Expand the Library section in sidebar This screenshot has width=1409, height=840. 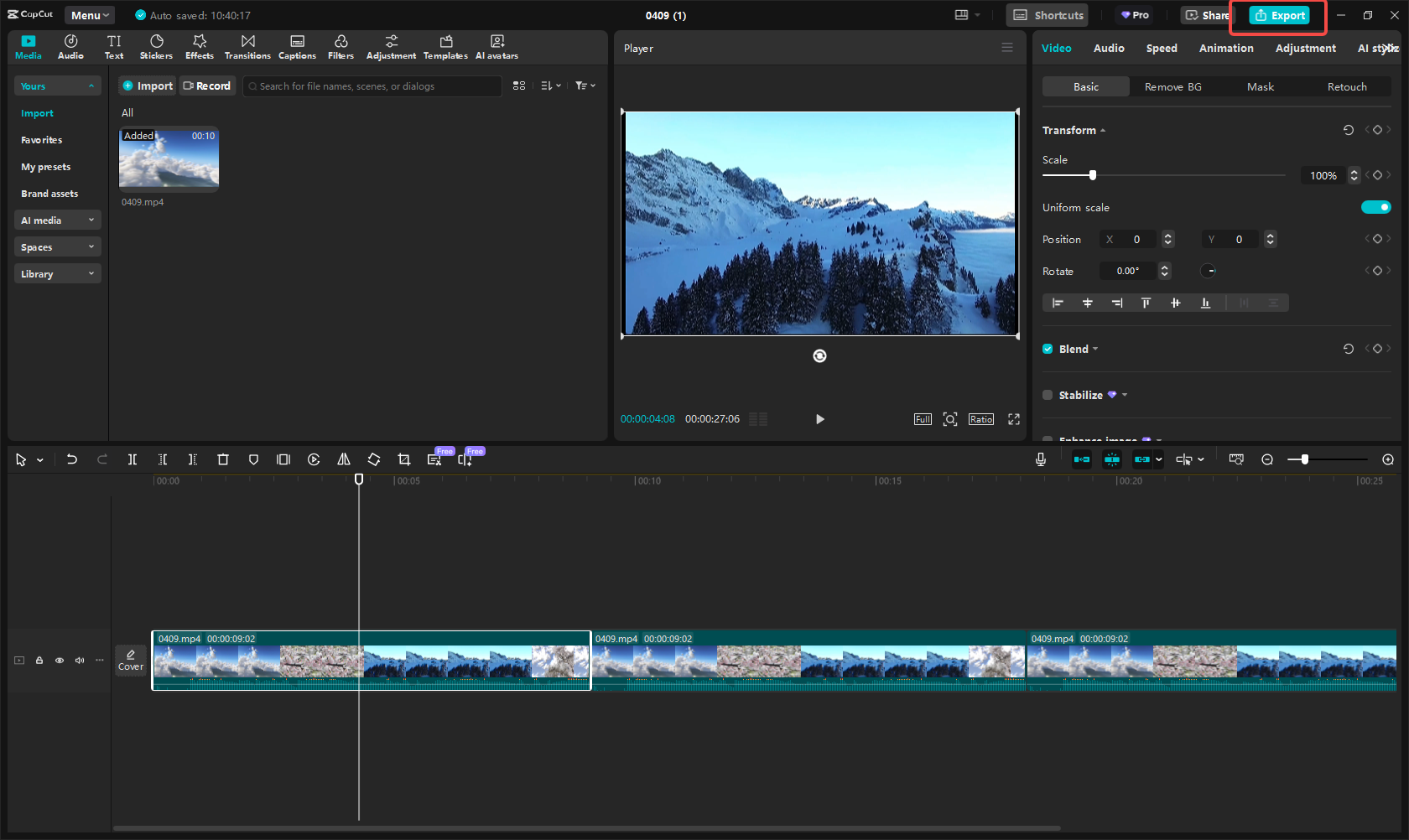tap(57, 274)
